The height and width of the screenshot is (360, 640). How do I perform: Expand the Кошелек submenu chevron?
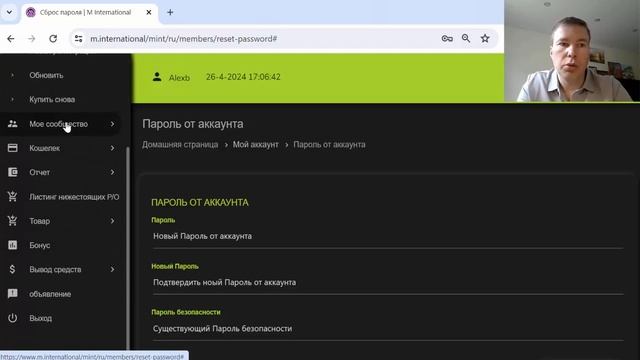112,148
